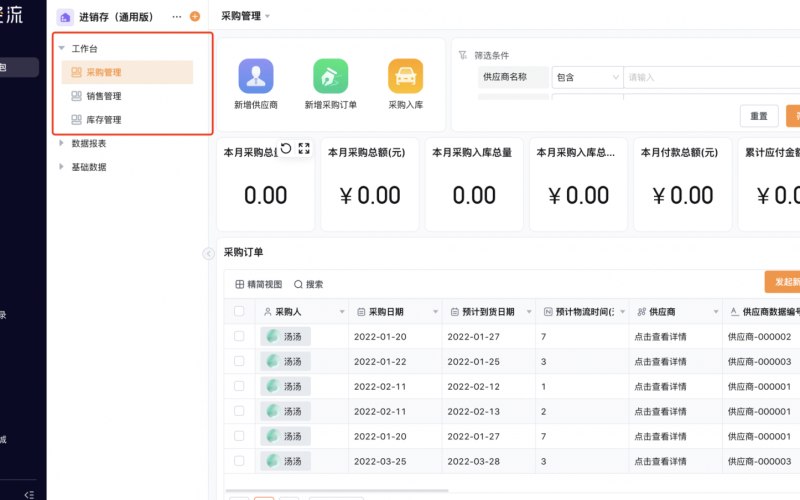Screen dimensions: 800x500
Task: Check the row with 采购日期 2022-03-25
Action: point(239,461)
